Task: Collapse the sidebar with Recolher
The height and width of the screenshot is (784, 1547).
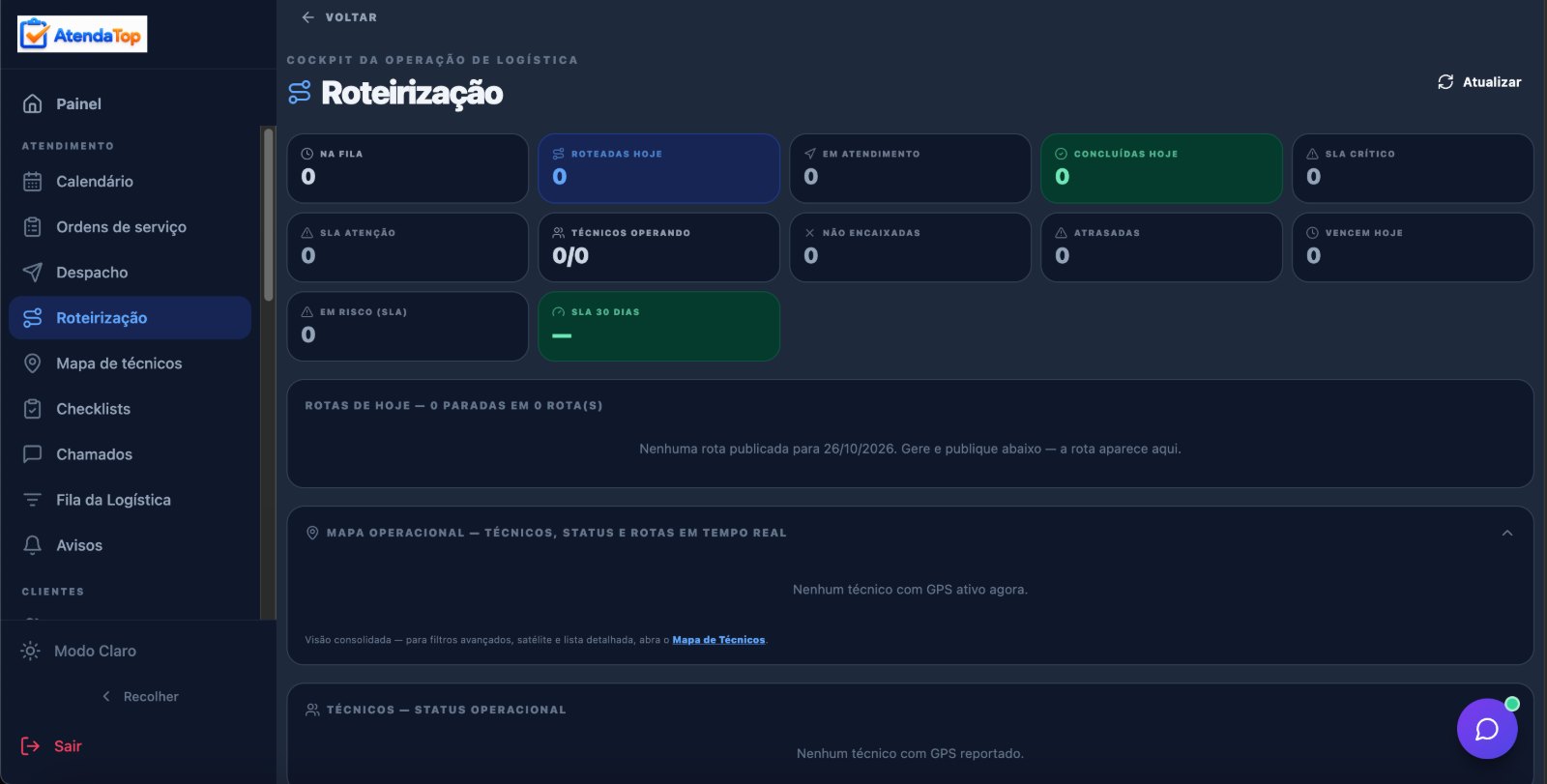Action: tap(139, 696)
